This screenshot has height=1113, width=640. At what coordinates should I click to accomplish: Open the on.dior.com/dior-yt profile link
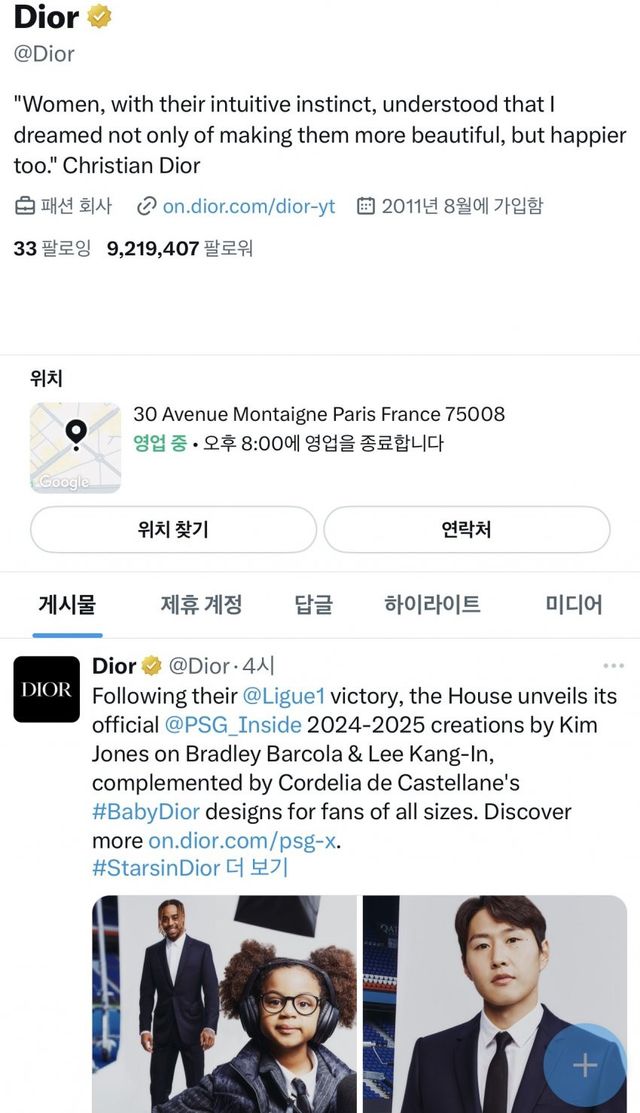[x=249, y=207]
